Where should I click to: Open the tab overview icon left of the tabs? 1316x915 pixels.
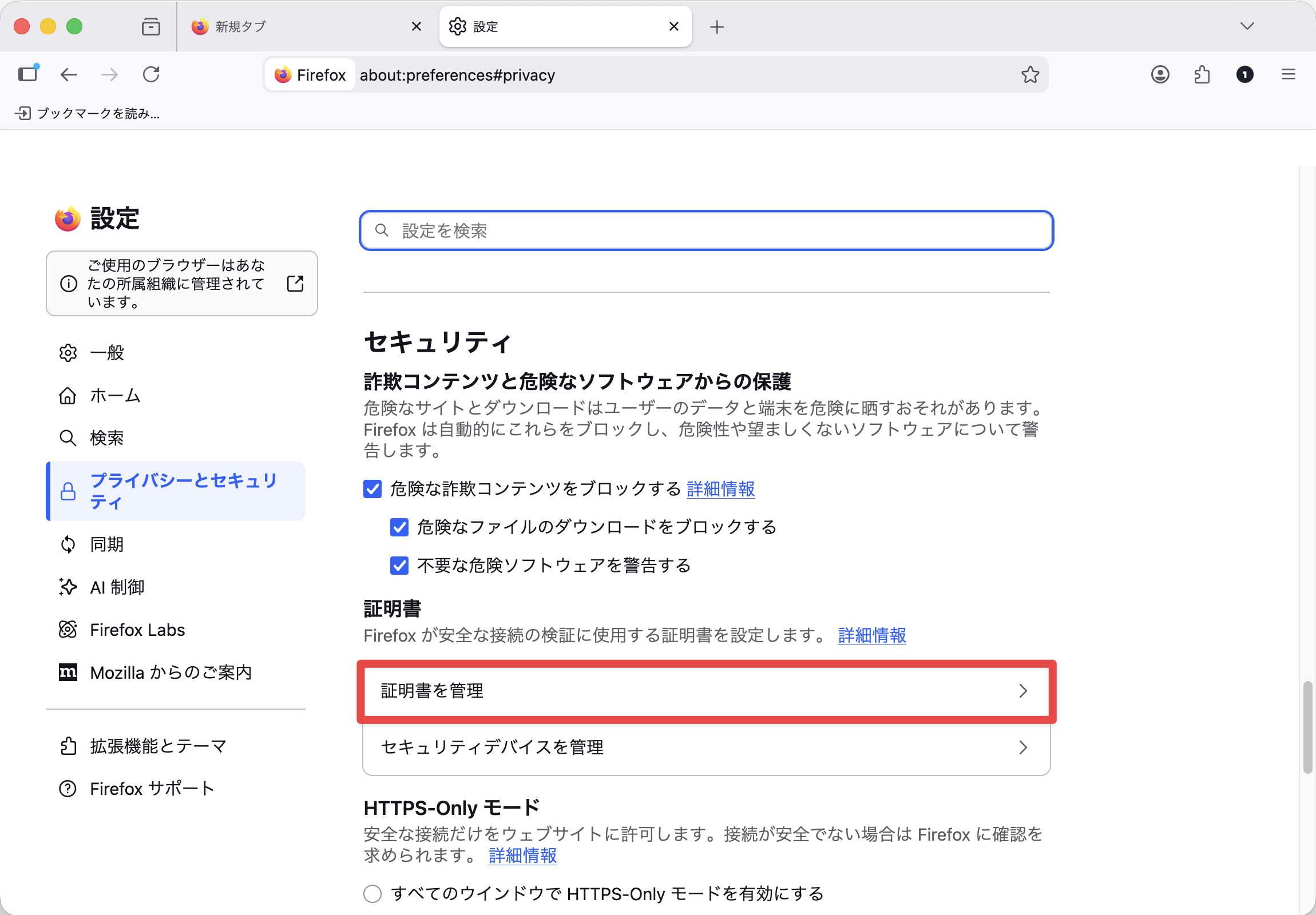coord(150,26)
